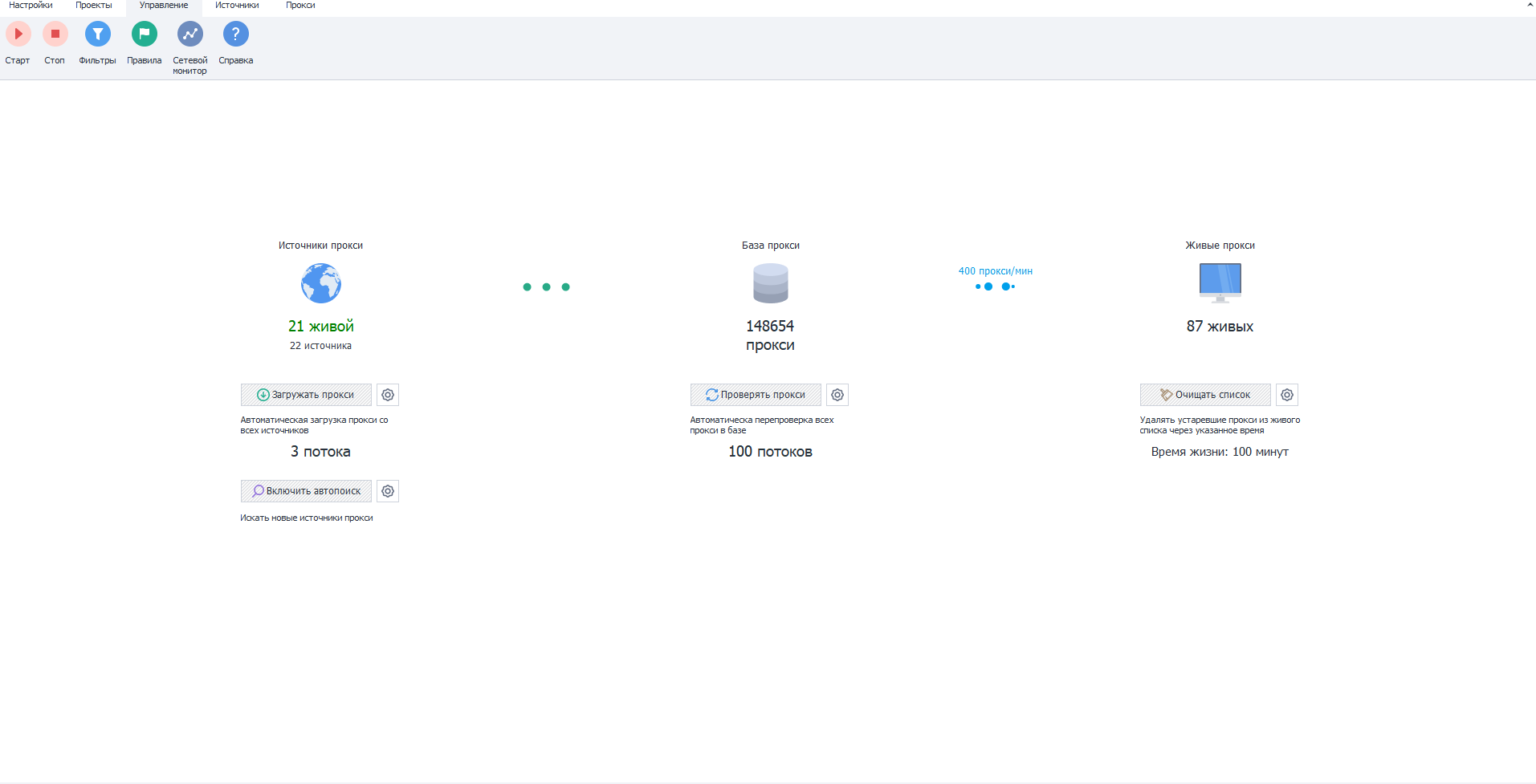This screenshot has width=1536, height=784.
Task: Click the Старт play icon
Action: tap(18, 34)
